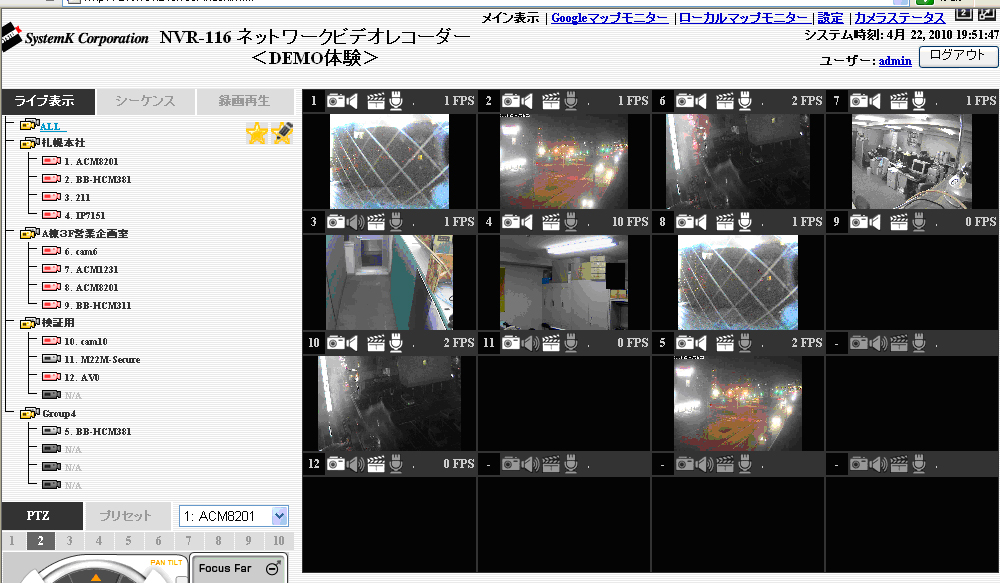Toggle speaker audio for channel 11
This screenshot has height=583, width=1000.
(x=531, y=343)
